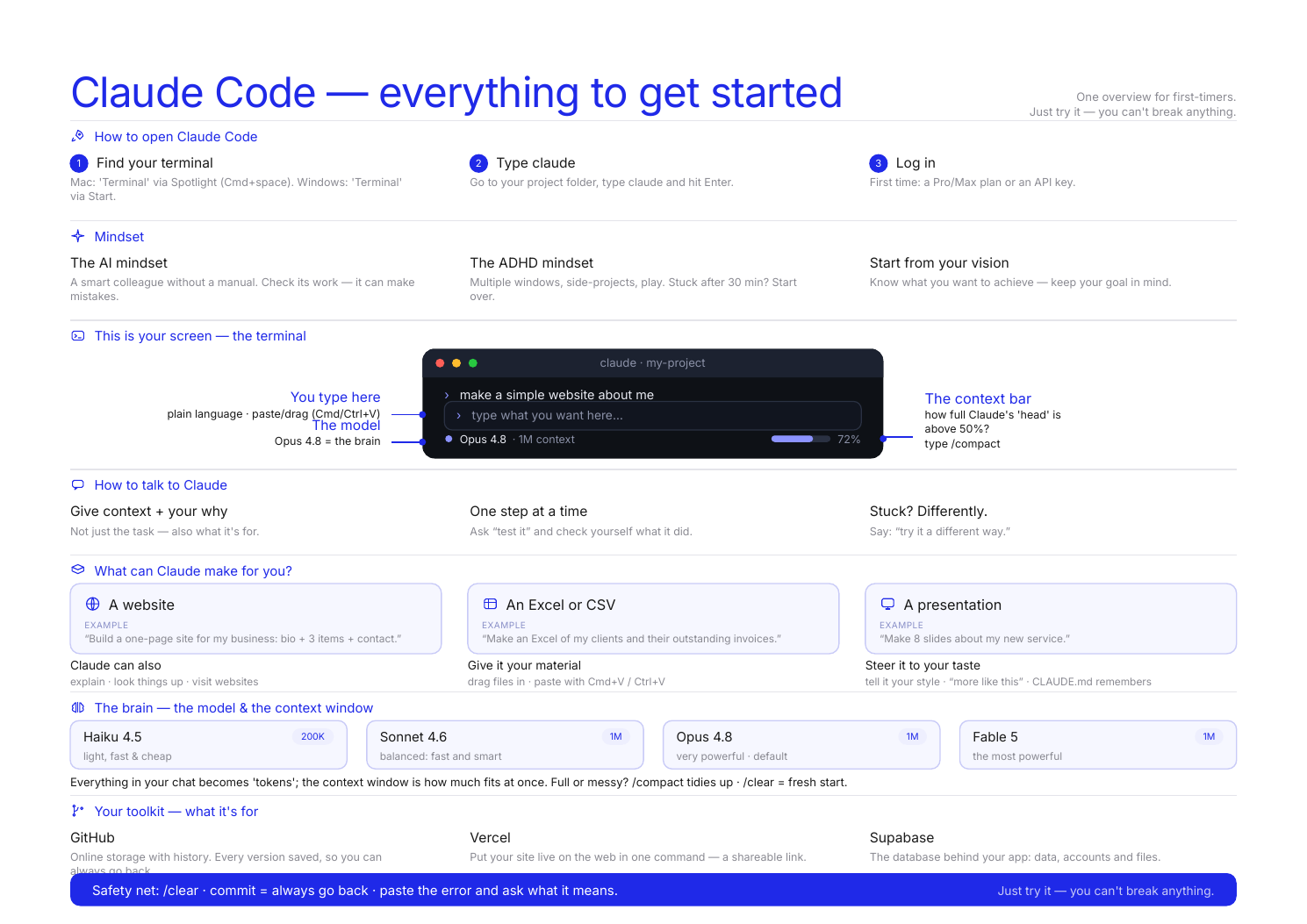Click the type /compact text
This screenshot has height=924, width=1307.
962,444
